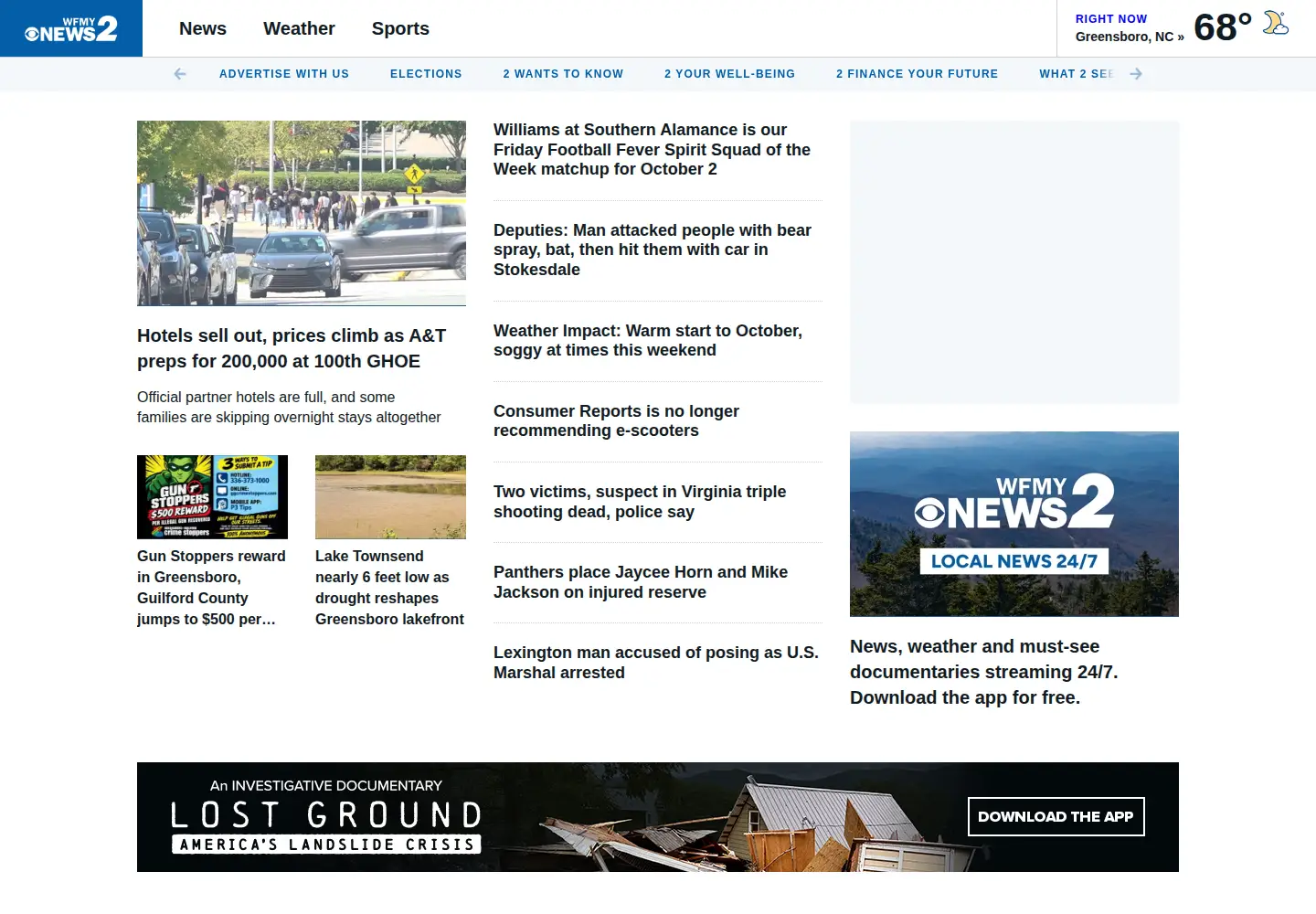Open the Lost Ground documentary banner
The width and height of the screenshot is (1316, 914).
point(658,817)
